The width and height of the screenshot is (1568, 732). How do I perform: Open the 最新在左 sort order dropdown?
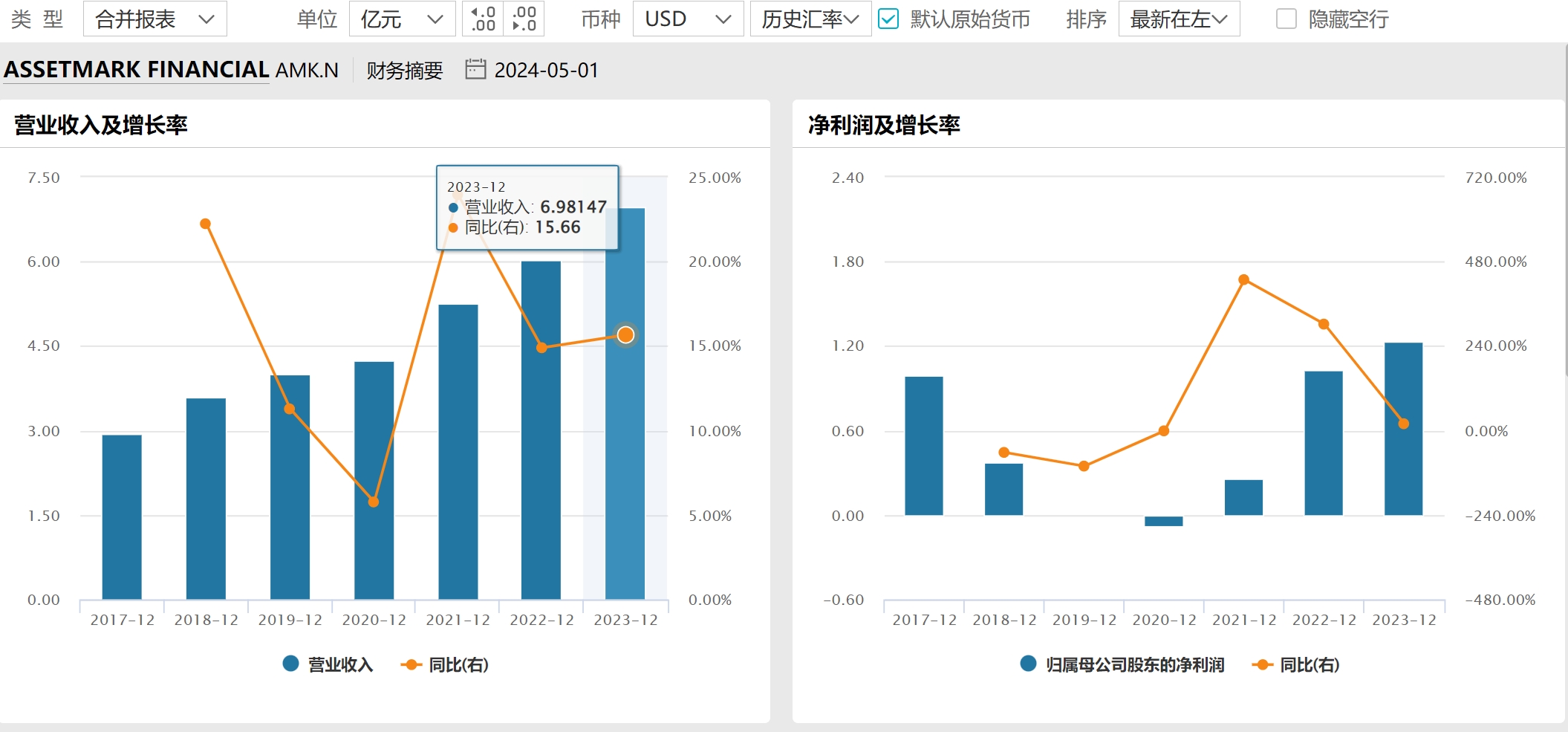[1178, 19]
